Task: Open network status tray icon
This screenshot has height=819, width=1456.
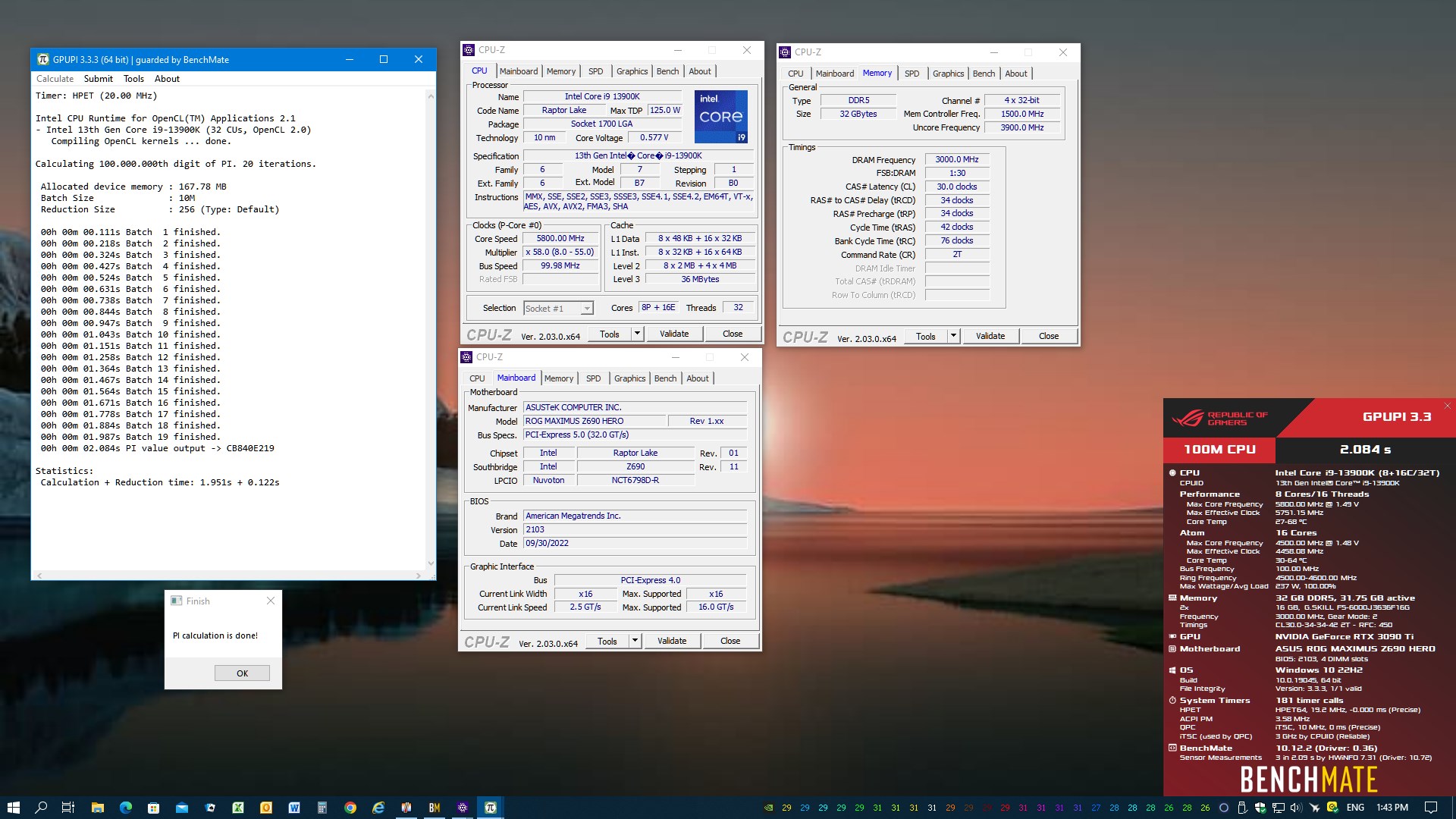Action: (x=1278, y=808)
